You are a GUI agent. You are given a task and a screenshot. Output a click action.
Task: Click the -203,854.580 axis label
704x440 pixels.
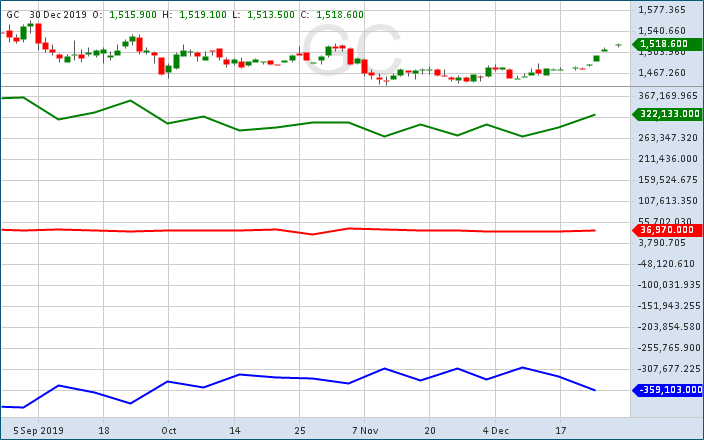point(669,327)
